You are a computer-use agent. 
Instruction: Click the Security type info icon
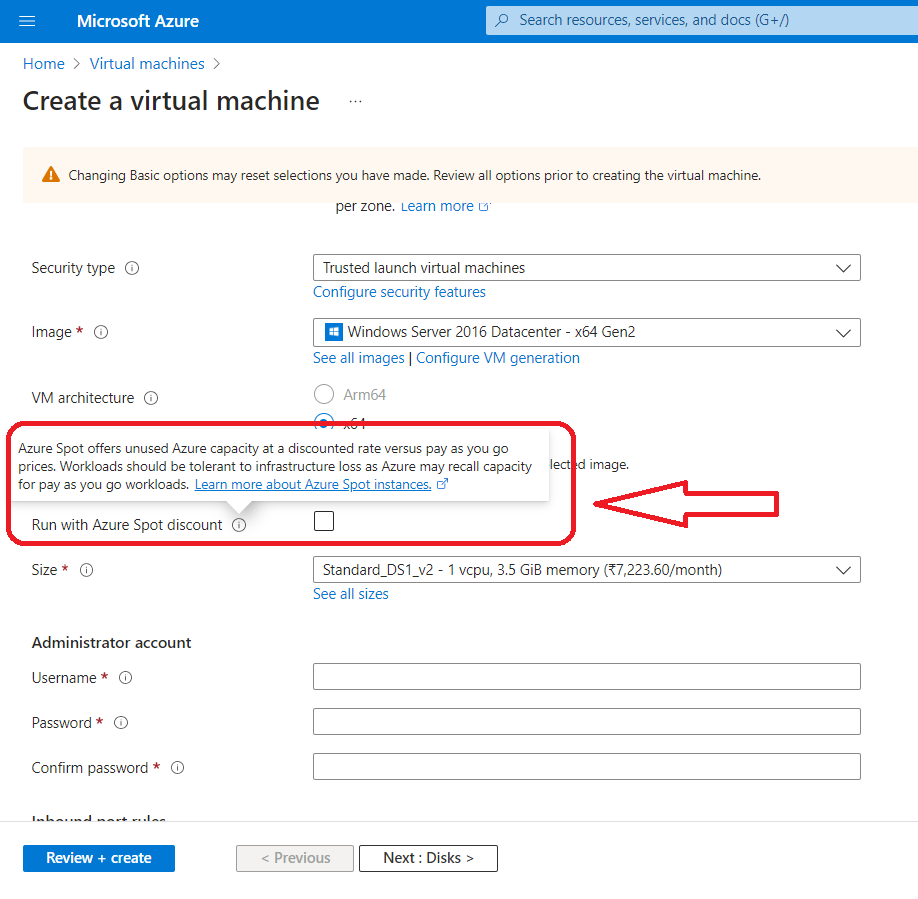pos(132,268)
